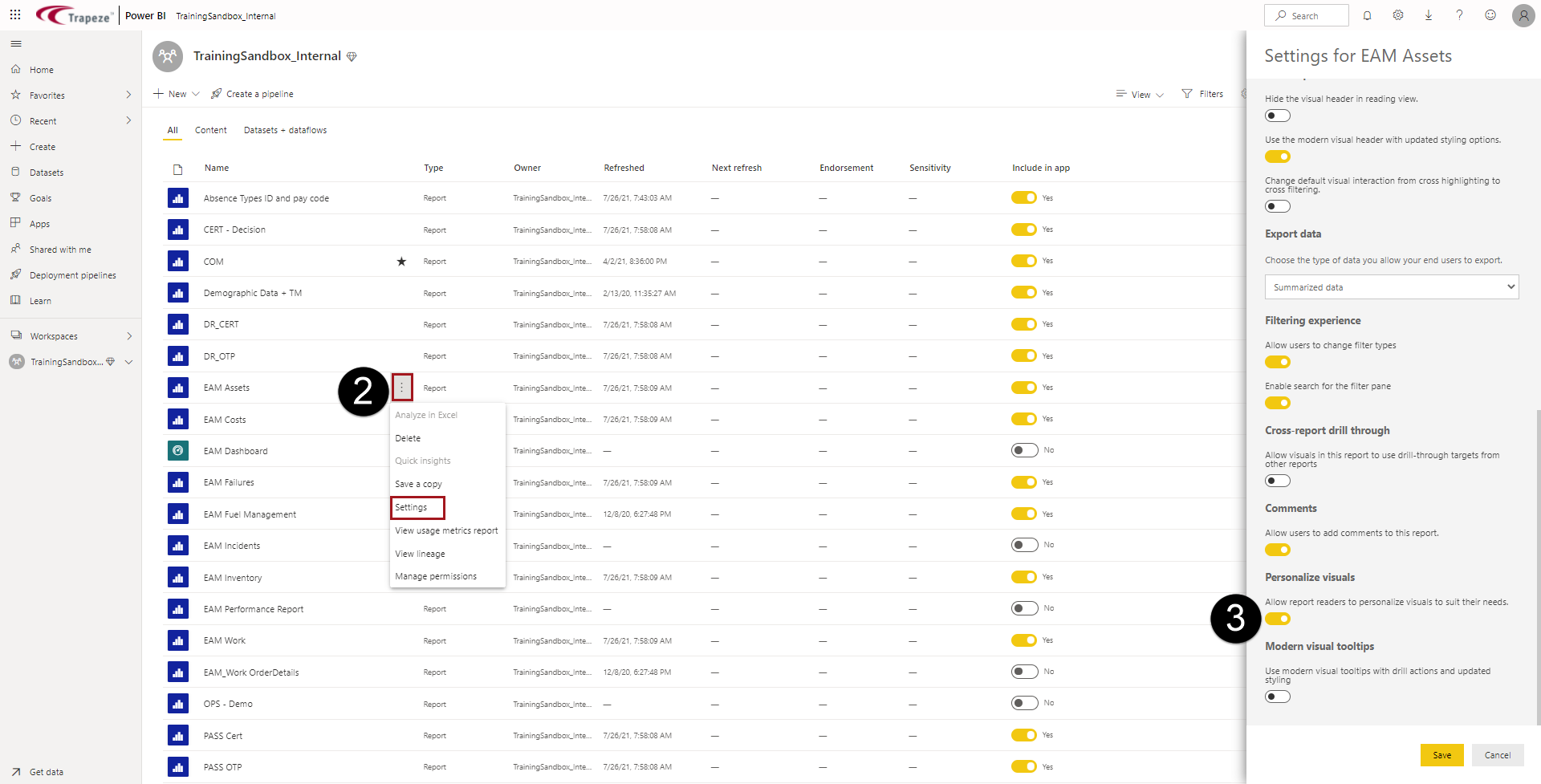The height and width of the screenshot is (784, 1541).
Task: Open the Get data icon at bottom left
Action: [18, 772]
